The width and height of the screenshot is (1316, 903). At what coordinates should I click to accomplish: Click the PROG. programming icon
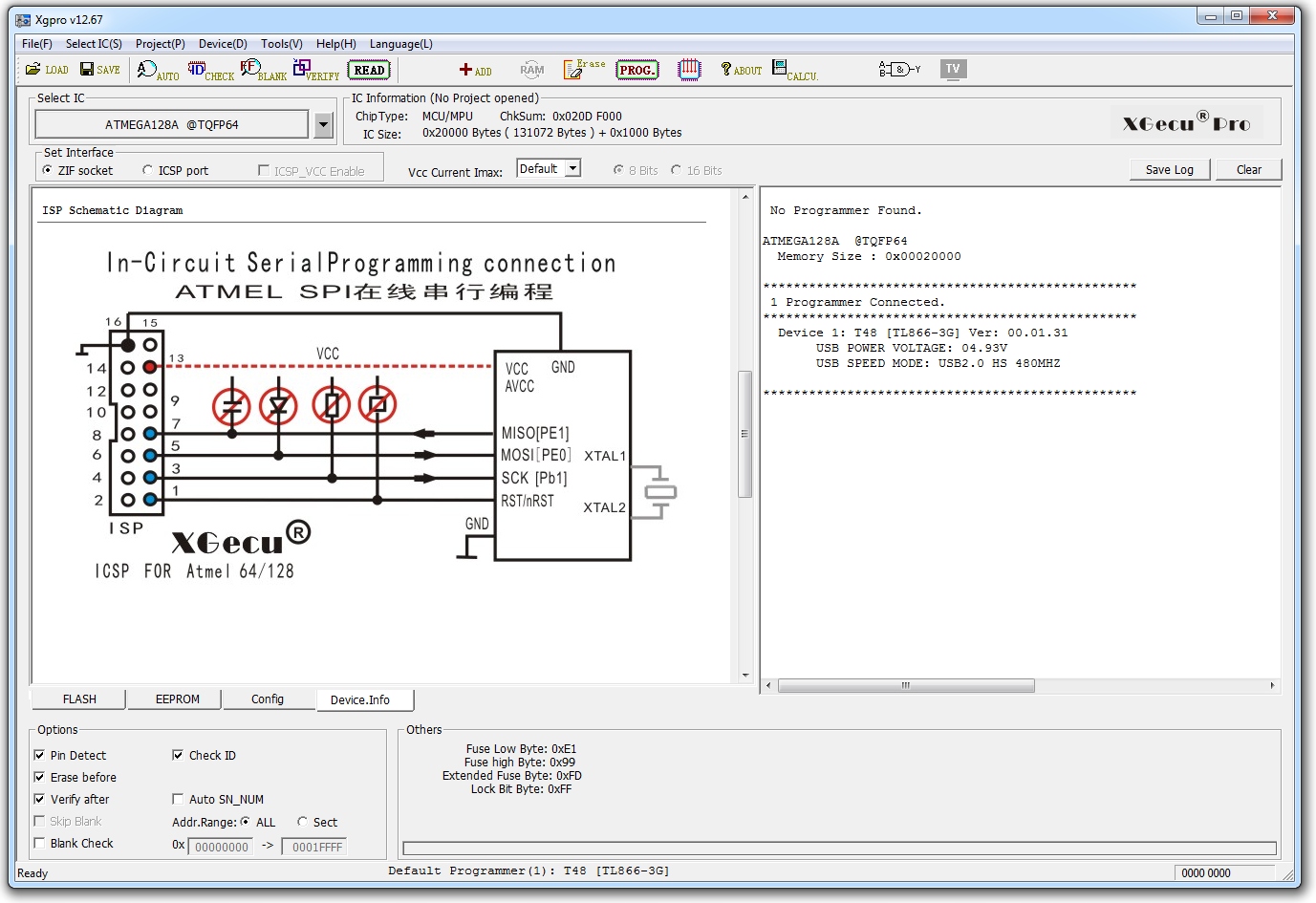coord(637,70)
